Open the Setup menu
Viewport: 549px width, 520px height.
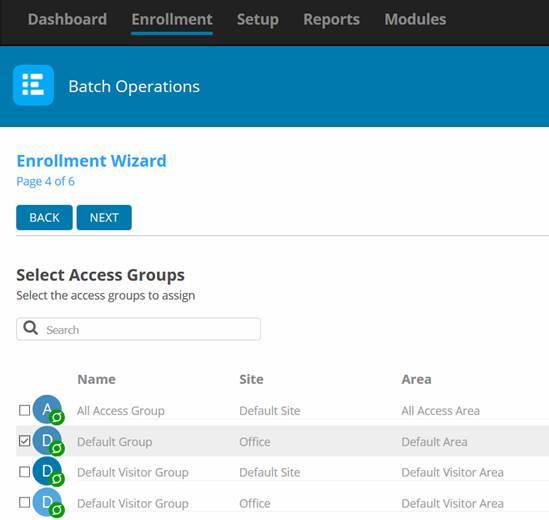point(258,19)
